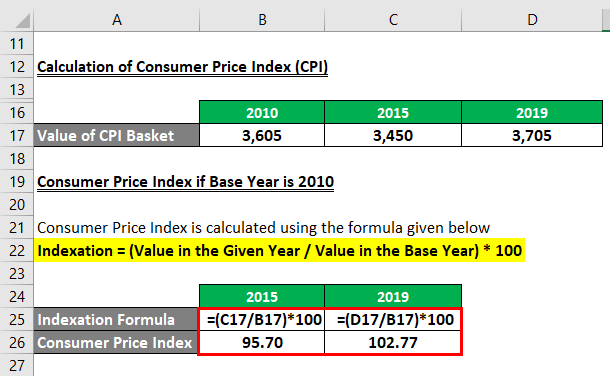610x376 pixels.
Task: Select row 23 header
Action: click(x=17, y=273)
